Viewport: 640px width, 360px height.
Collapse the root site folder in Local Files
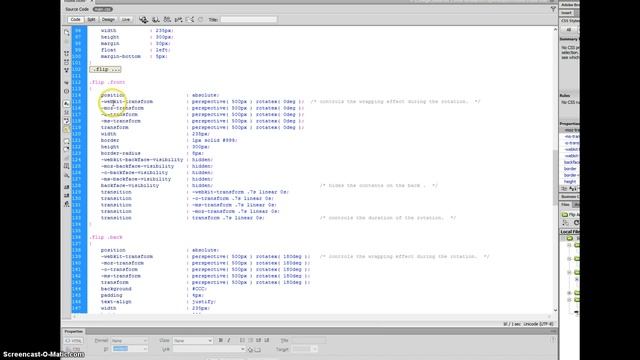tap(564, 238)
